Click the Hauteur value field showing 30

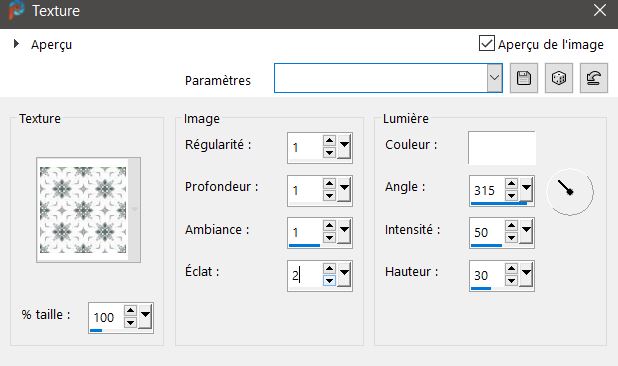[487, 276]
